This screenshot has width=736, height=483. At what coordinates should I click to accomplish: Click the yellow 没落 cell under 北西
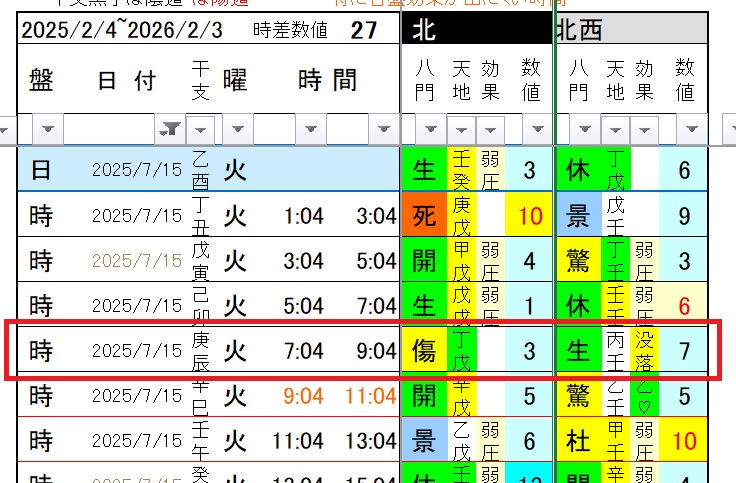(646, 350)
